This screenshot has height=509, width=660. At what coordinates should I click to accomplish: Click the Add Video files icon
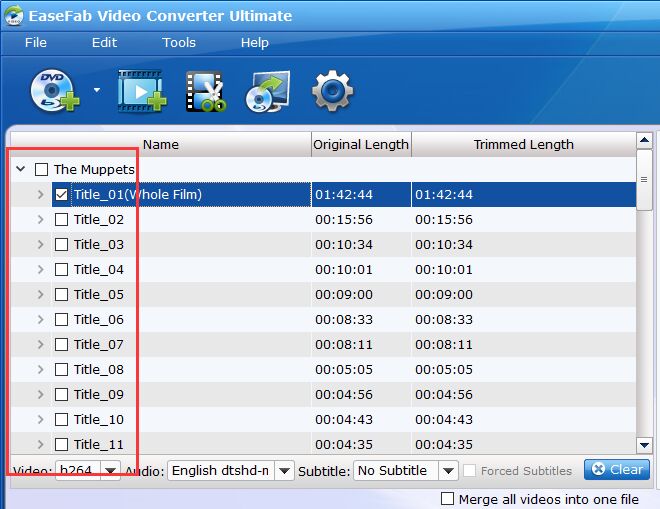click(x=142, y=91)
